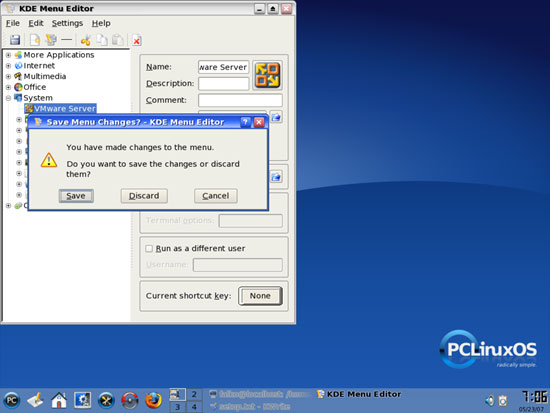Toggle Run as a different user checkbox
Image resolution: width=550 pixels, height=413 pixels.
[x=149, y=248]
